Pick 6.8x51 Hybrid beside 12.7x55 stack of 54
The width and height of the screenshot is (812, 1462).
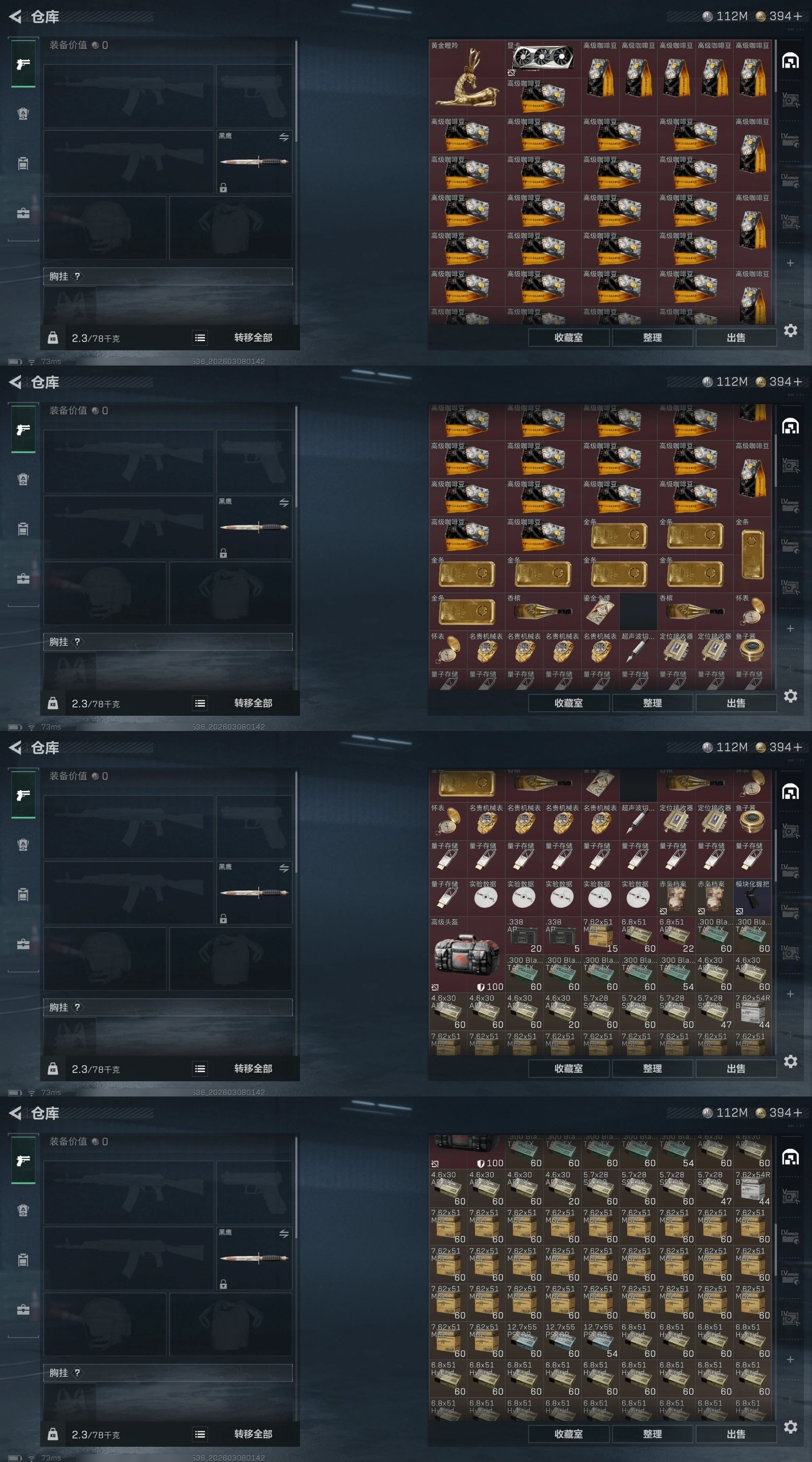point(638,1341)
